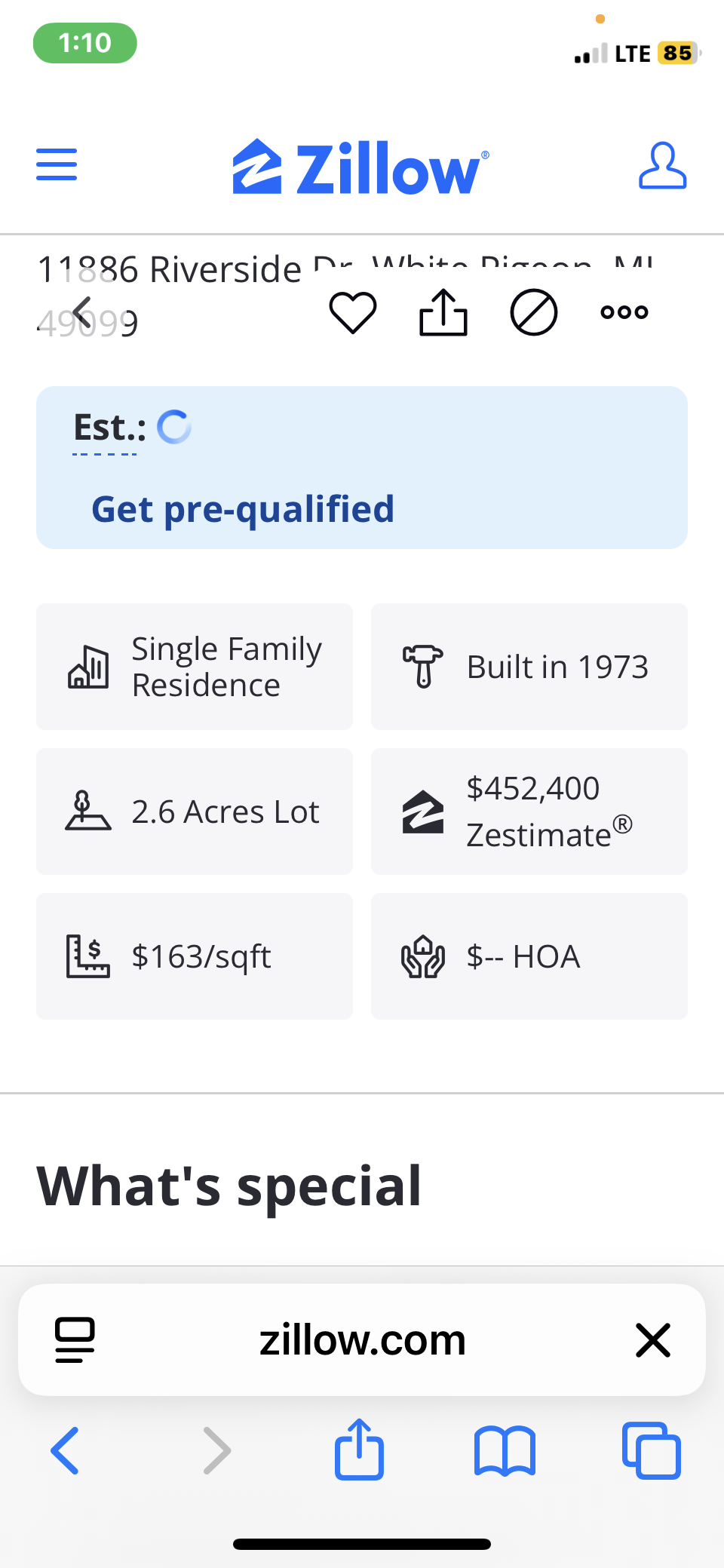
Task: Tap the $163/sqft tile
Action: click(x=195, y=956)
